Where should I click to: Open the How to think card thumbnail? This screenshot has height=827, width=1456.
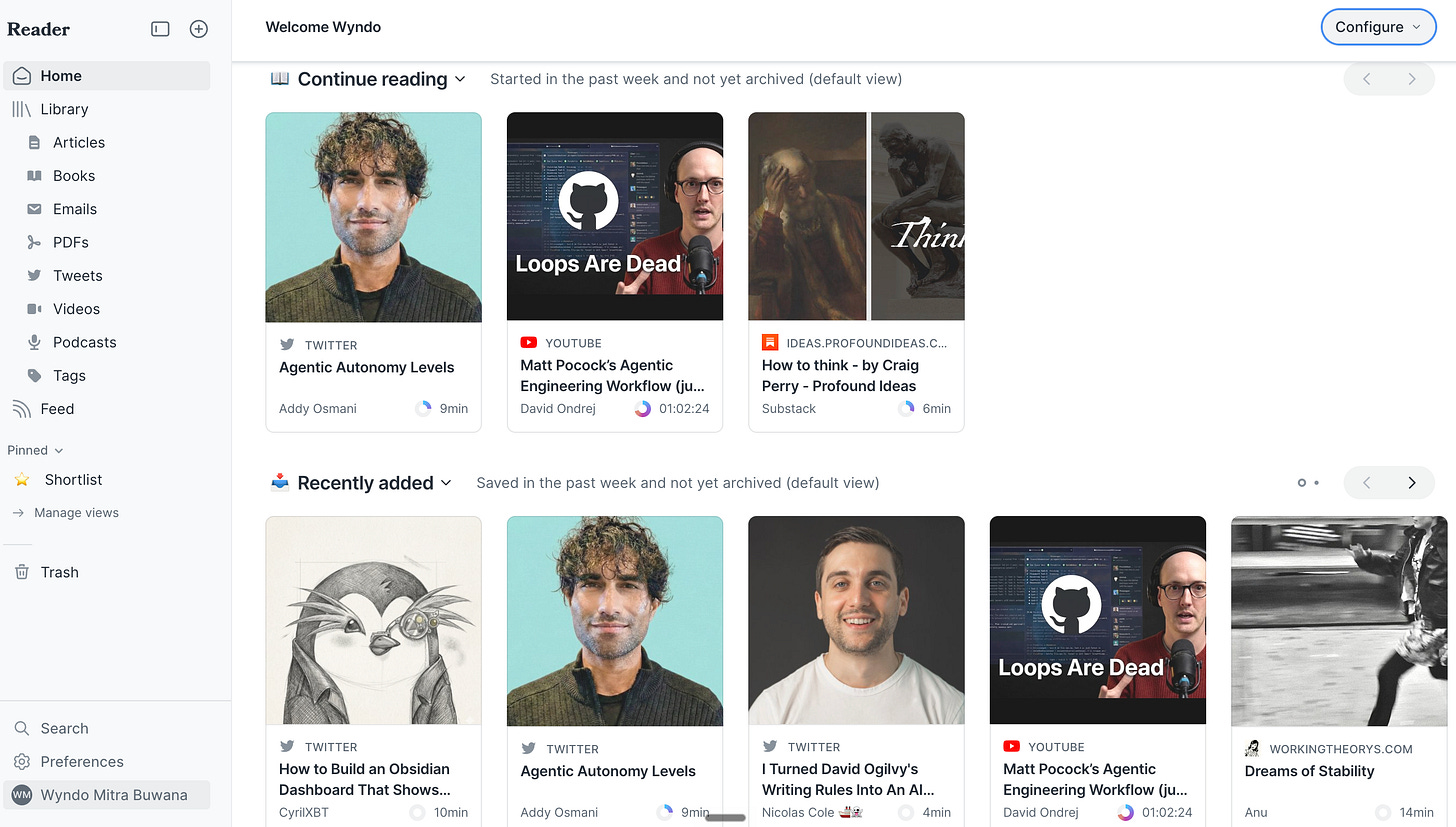point(856,216)
